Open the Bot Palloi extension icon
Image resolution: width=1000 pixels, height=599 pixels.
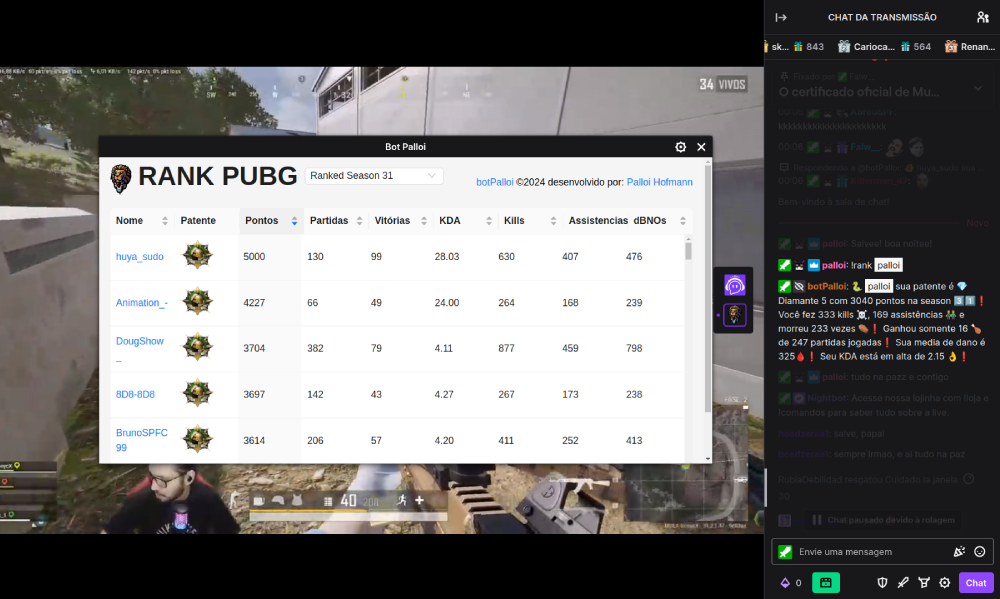pyautogui.click(x=735, y=314)
